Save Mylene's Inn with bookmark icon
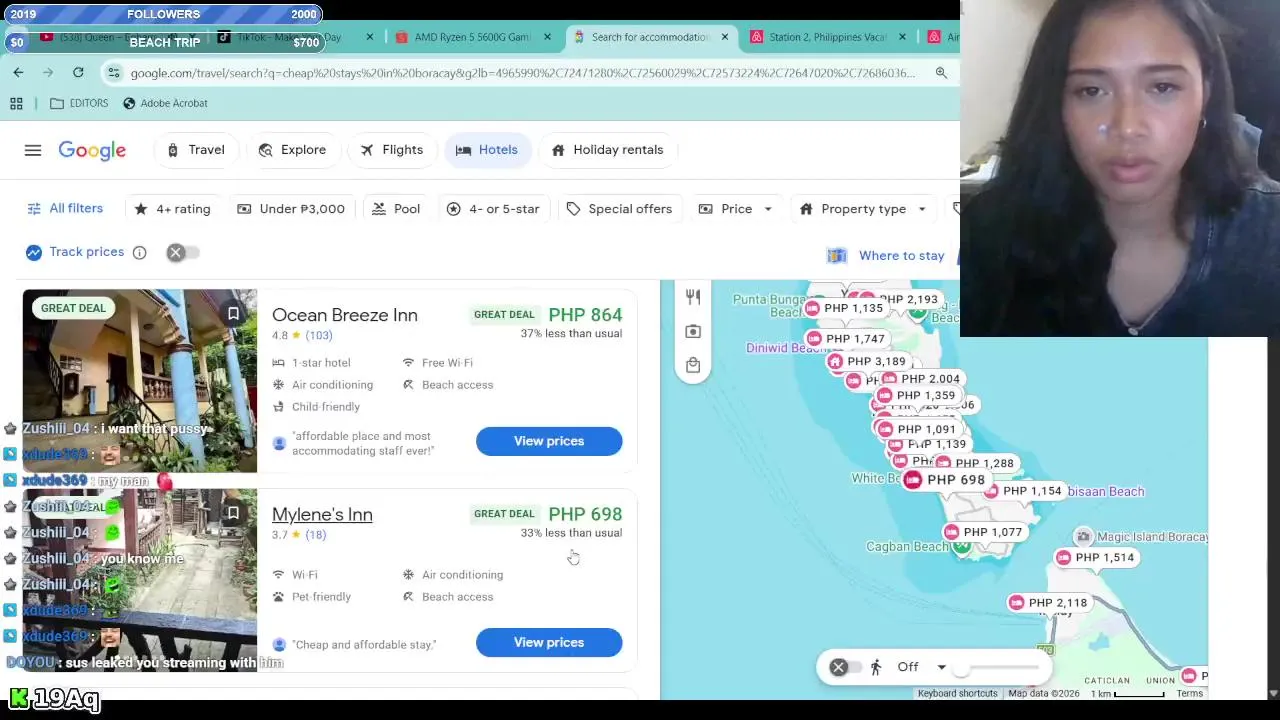Image resolution: width=1280 pixels, height=720 pixels. (233, 513)
